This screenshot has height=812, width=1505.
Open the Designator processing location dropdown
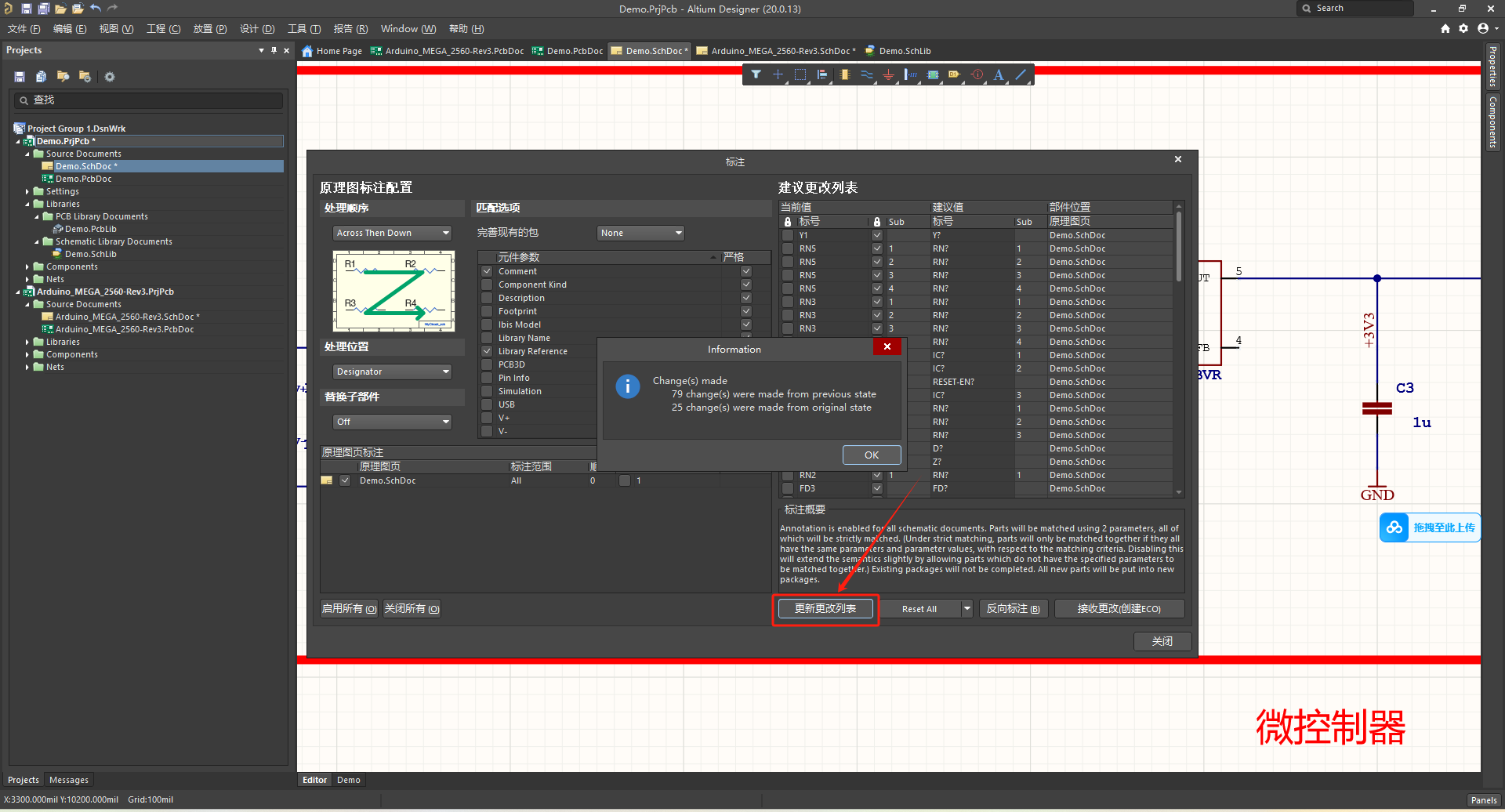point(393,372)
